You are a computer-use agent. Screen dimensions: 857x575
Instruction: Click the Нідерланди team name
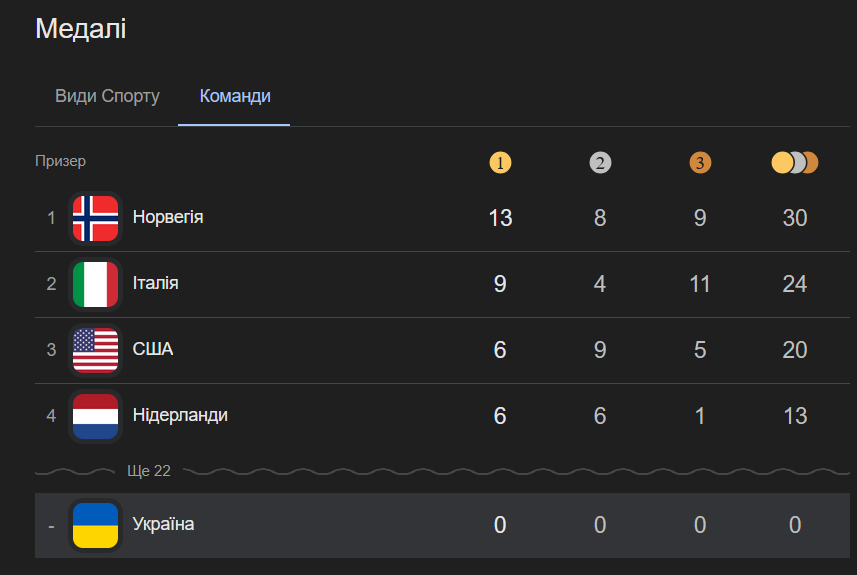[180, 415]
